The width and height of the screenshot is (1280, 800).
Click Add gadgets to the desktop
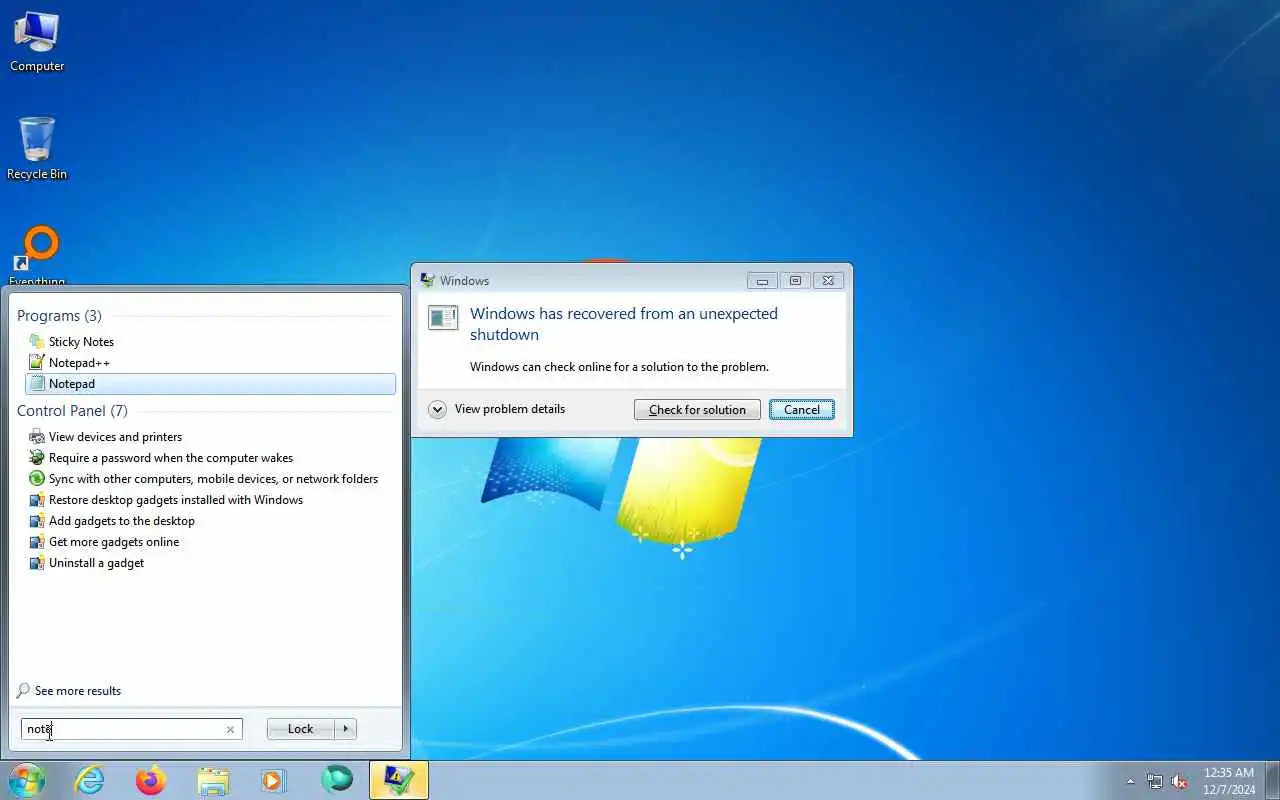[210, 520]
